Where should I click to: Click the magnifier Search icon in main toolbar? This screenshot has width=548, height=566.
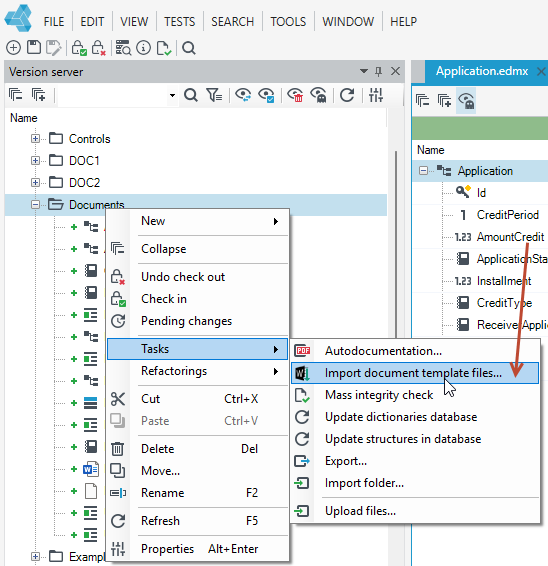click(x=188, y=48)
